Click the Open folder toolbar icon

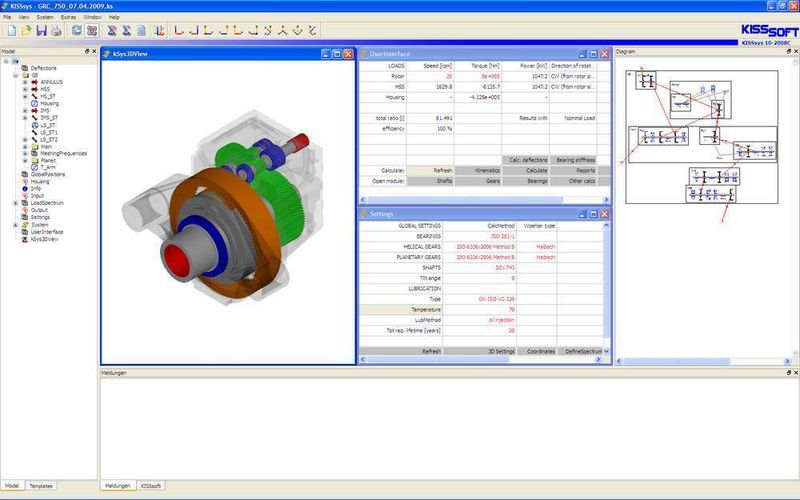(x=26, y=31)
